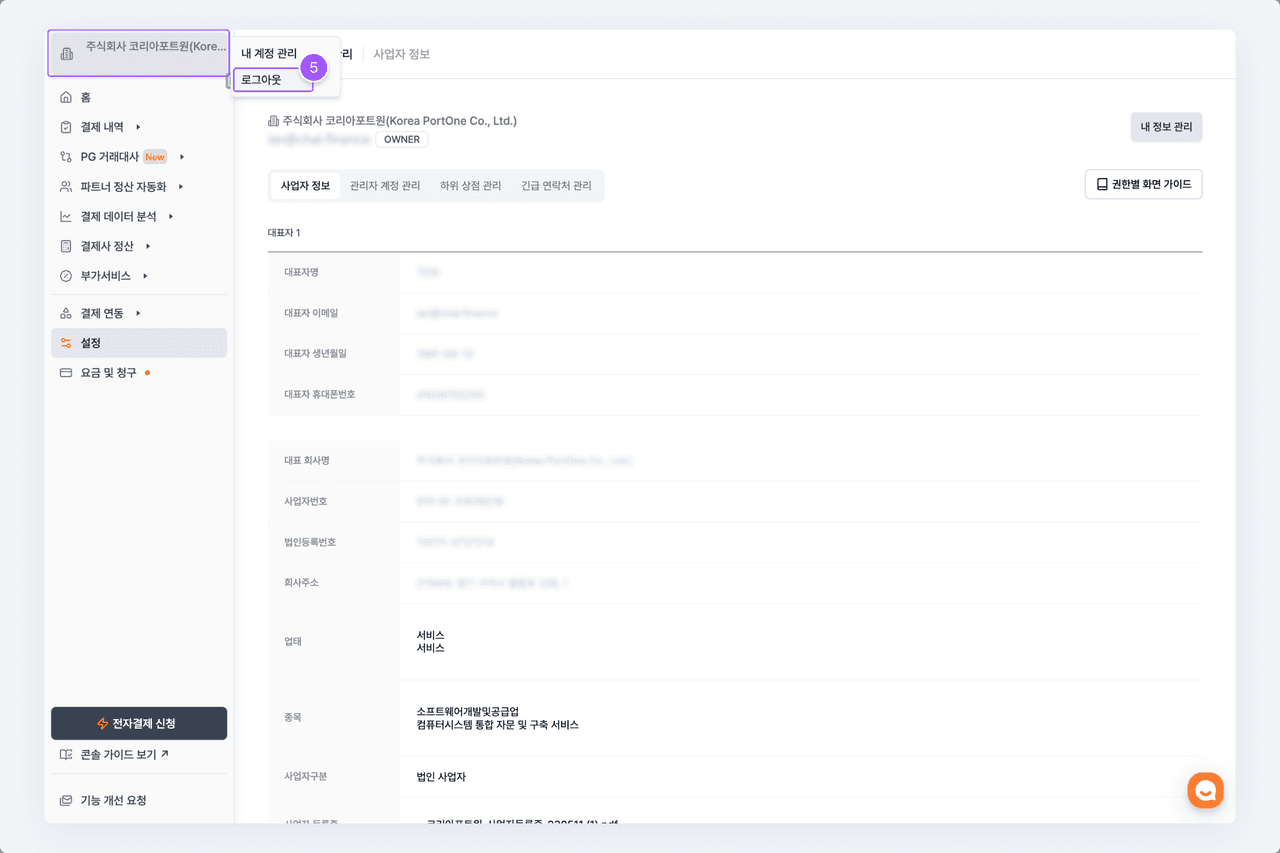Expand the PG 거래대사 submenu arrow
Image resolution: width=1280 pixels, height=853 pixels.
click(x=181, y=157)
